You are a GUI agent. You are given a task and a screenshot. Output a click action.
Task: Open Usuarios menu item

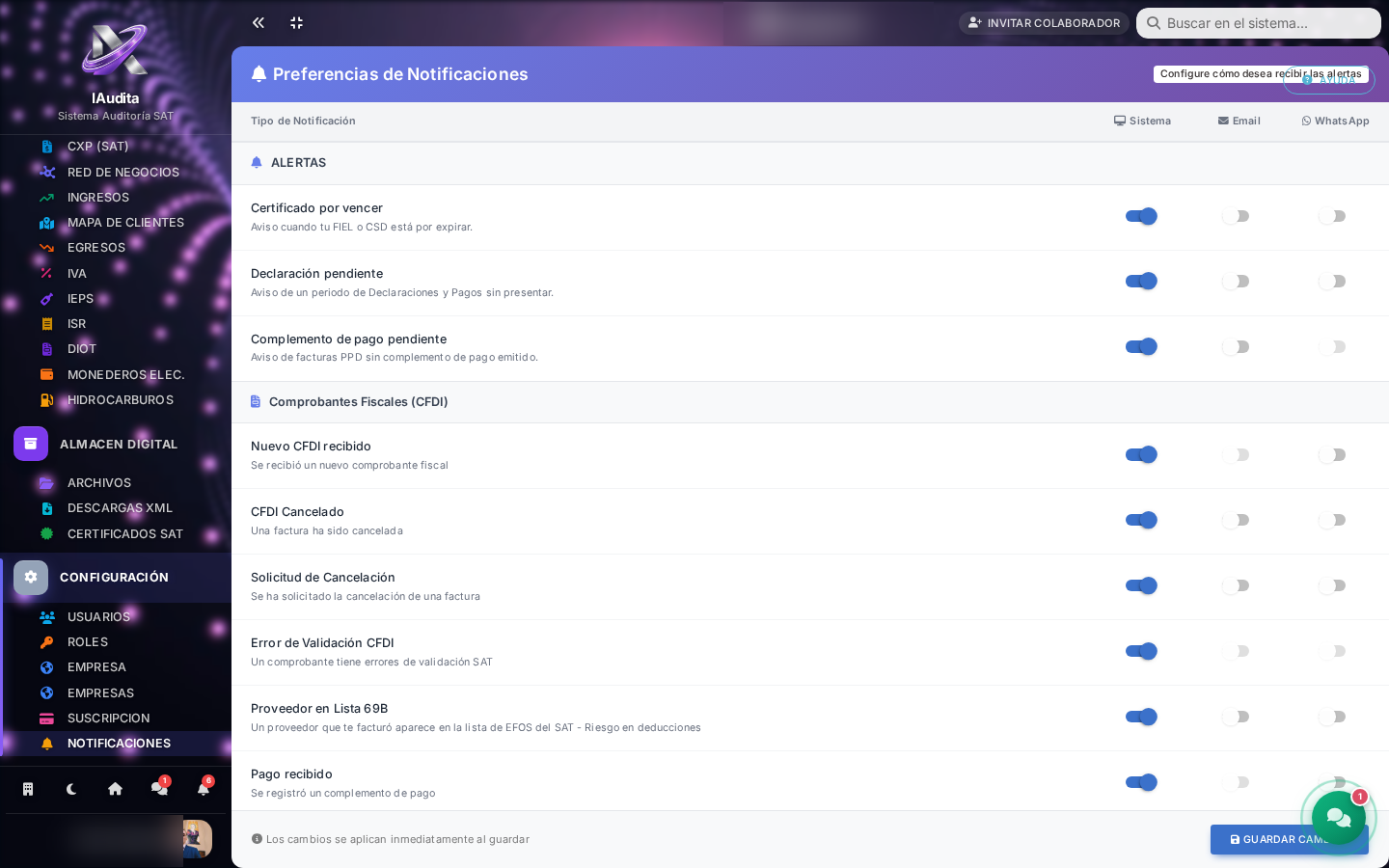click(116, 617)
